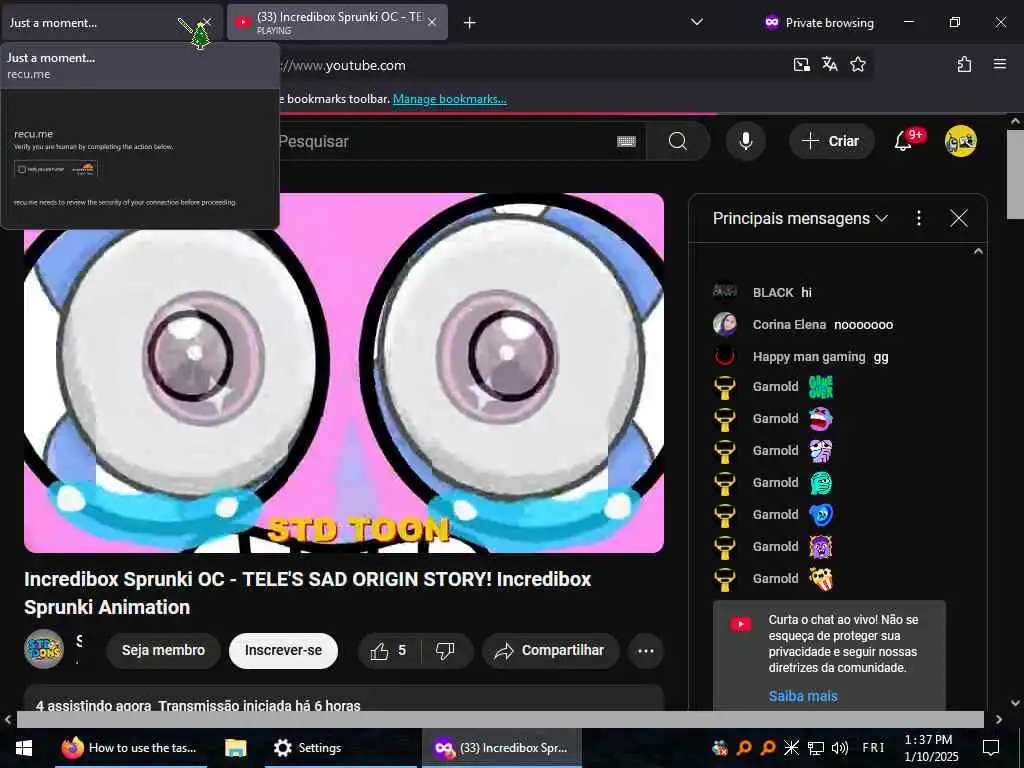Click Compartilhar share button
1024x768 pixels.
point(551,650)
